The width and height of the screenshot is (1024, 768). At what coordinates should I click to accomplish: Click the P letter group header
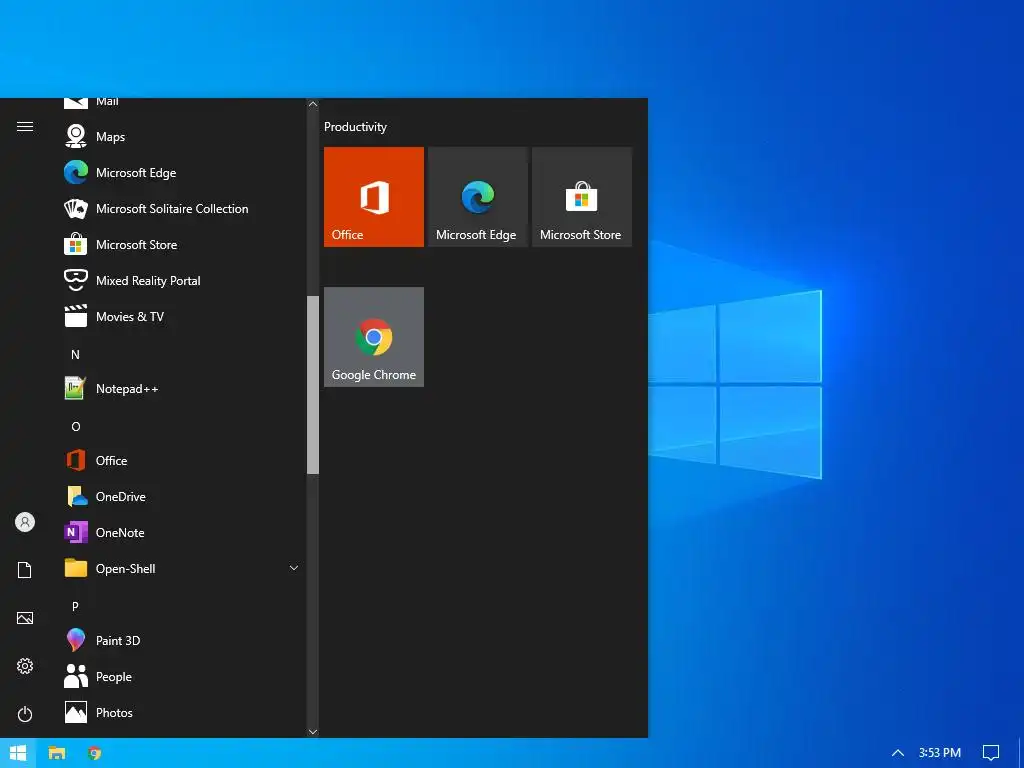pyautogui.click(x=75, y=606)
